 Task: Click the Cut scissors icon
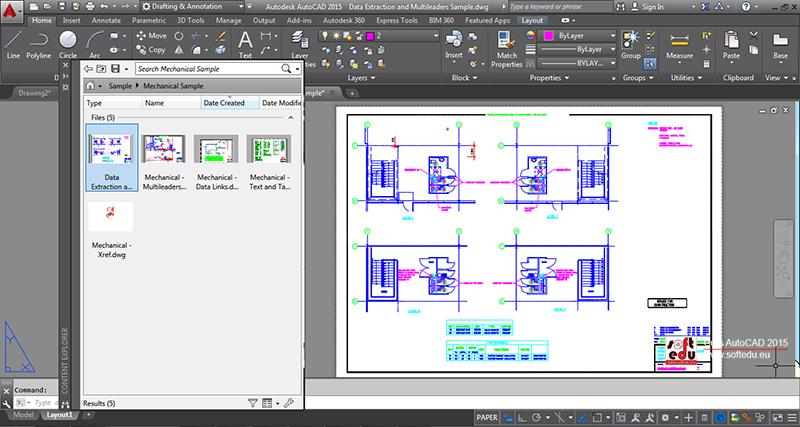click(754, 36)
